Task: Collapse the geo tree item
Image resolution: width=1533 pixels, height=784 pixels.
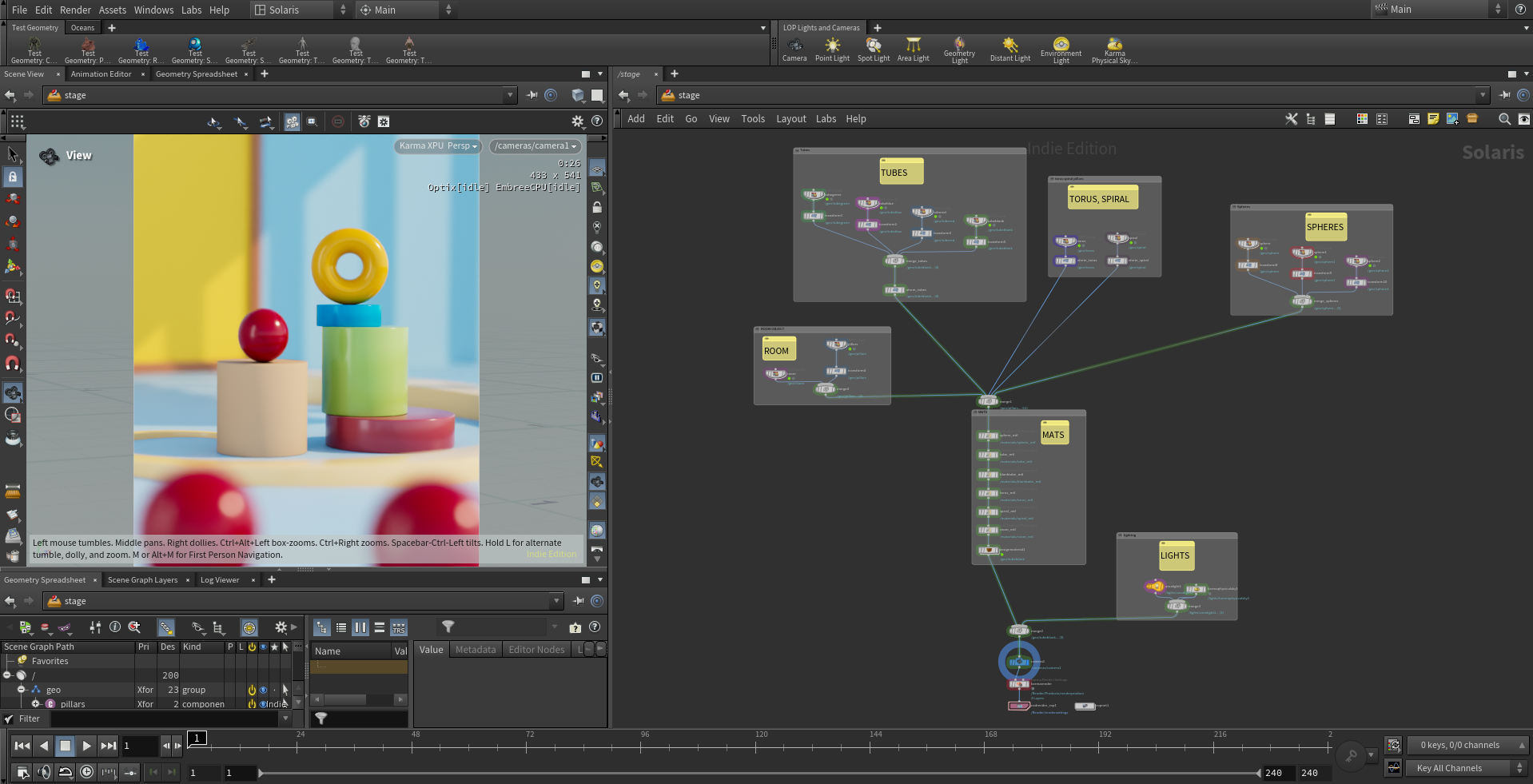Action: [22, 690]
